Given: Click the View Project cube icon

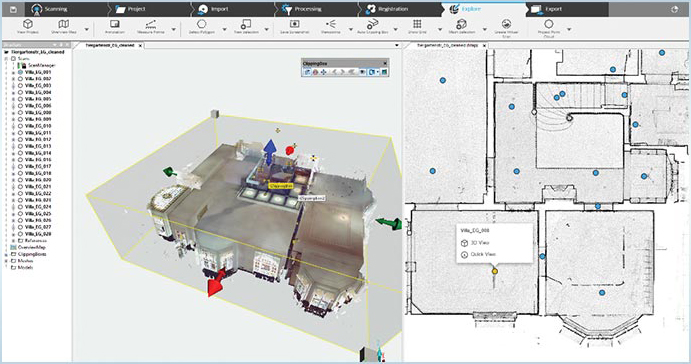Looking at the screenshot, I should click(x=28, y=24).
